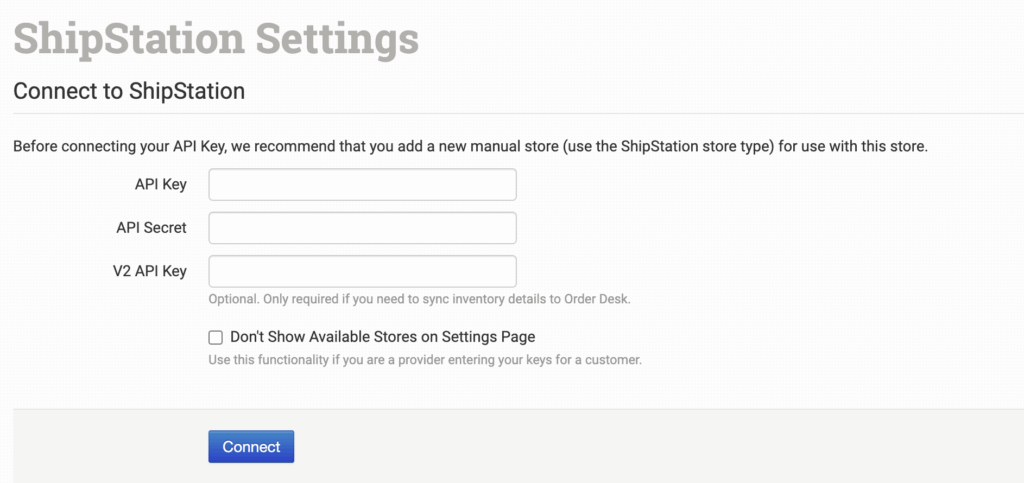Click the 'Optional. Only required' hint text
Screen dimensions: 1024x483
[420, 299]
